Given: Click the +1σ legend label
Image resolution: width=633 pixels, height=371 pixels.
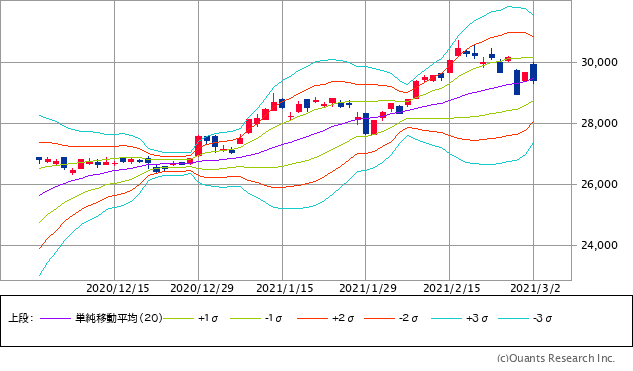Looking at the screenshot, I should point(208,319).
